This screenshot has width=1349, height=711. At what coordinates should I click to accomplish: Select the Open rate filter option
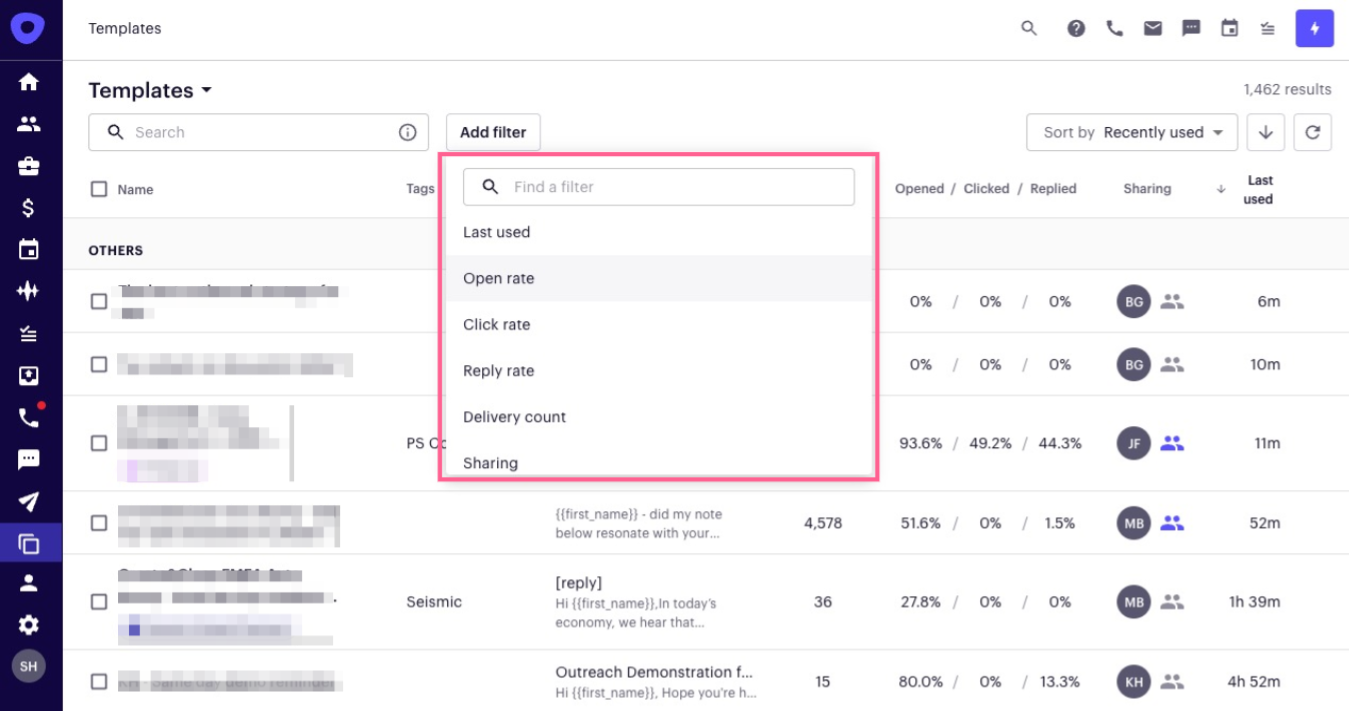point(658,278)
